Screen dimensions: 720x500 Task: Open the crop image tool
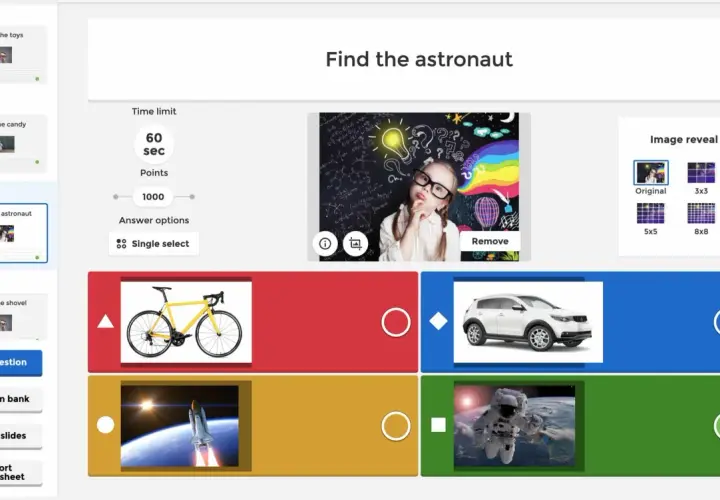(355, 243)
